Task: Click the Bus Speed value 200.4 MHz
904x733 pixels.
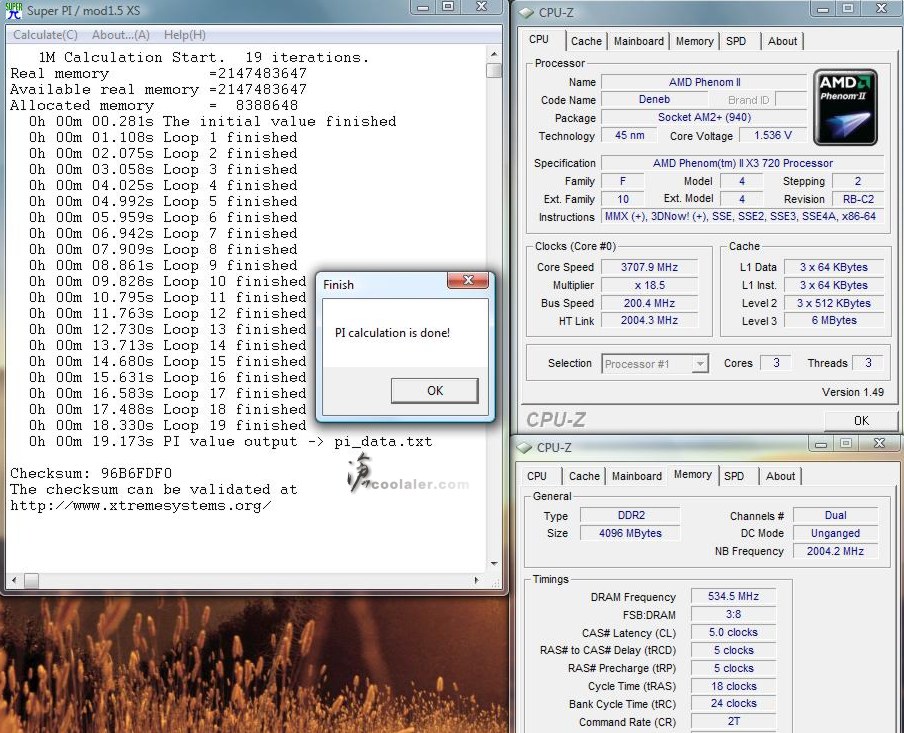Action: click(649, 303)
